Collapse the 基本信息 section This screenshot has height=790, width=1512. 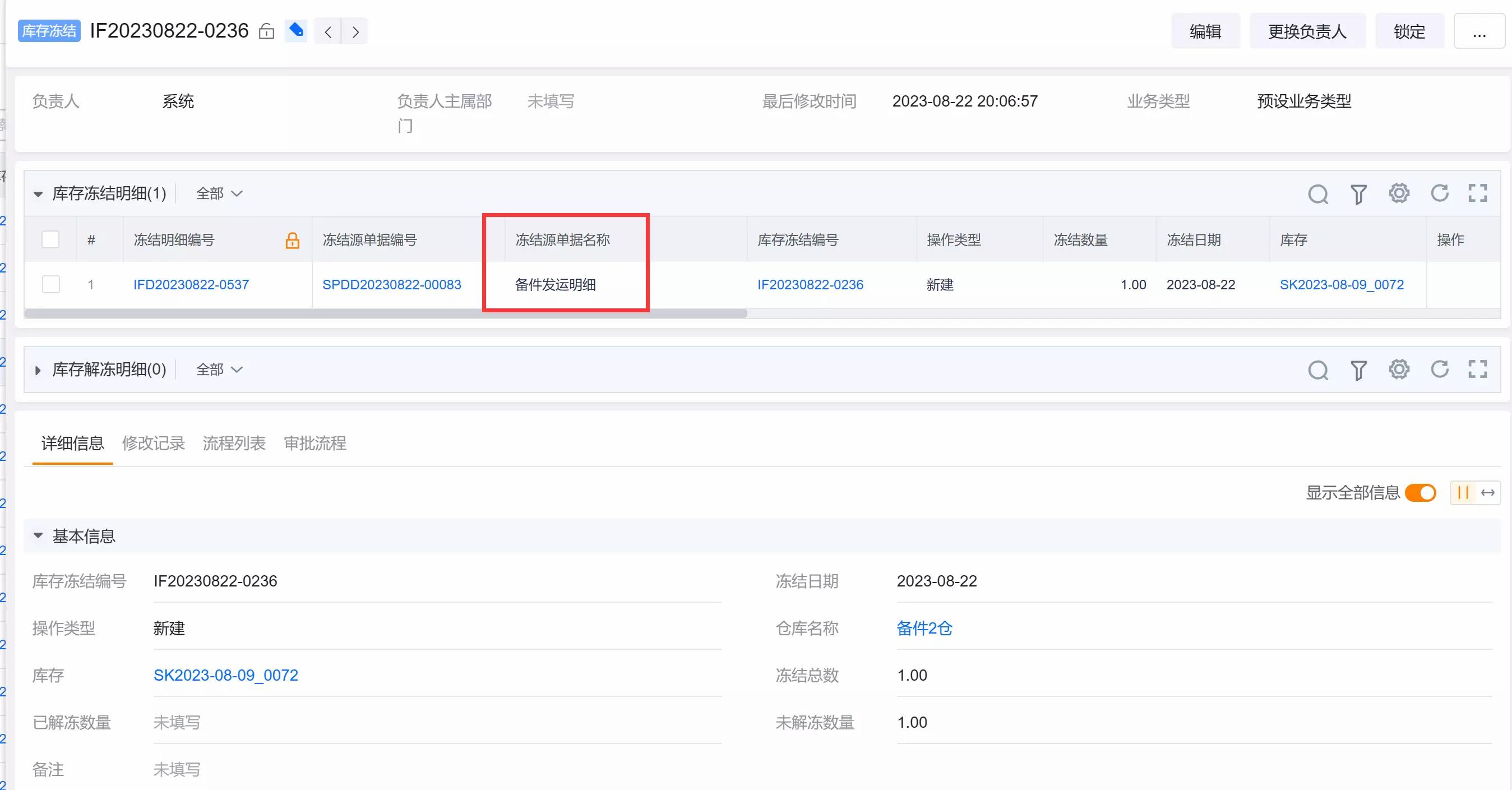[38, 535]
